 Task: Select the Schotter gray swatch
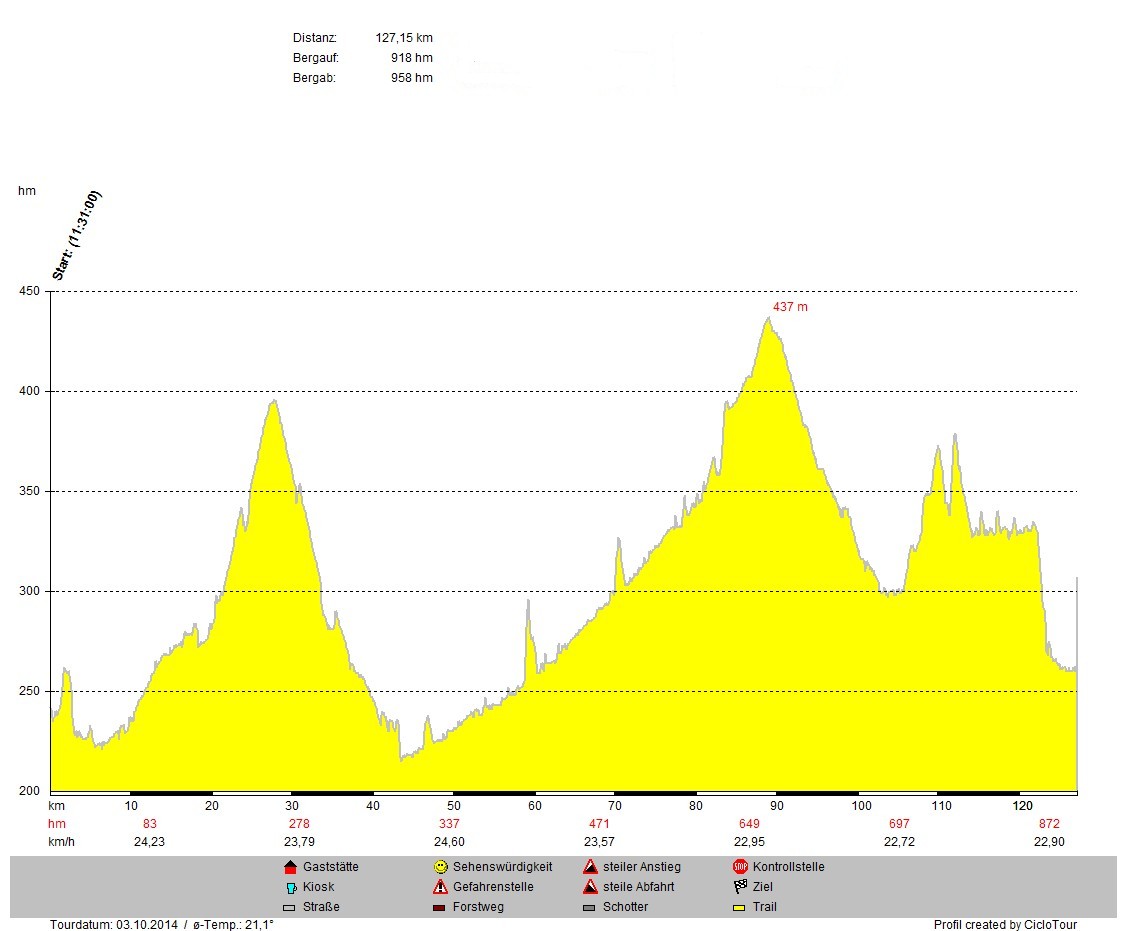(590, 908)
